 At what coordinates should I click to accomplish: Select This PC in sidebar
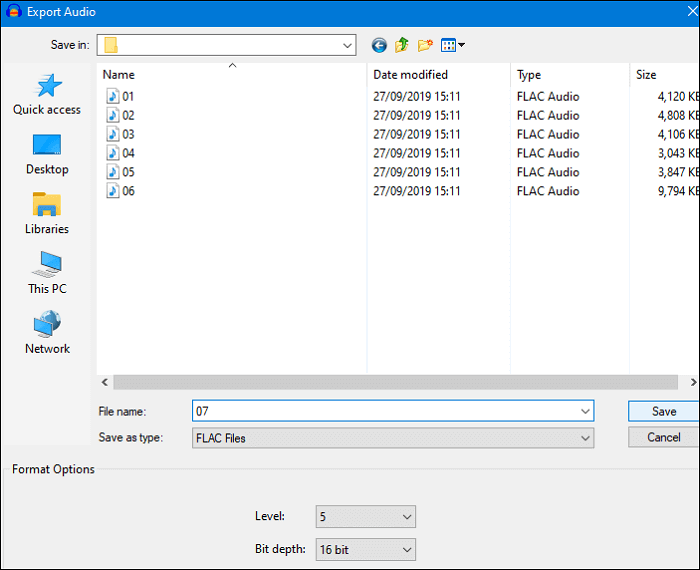(x=47, y=273)
